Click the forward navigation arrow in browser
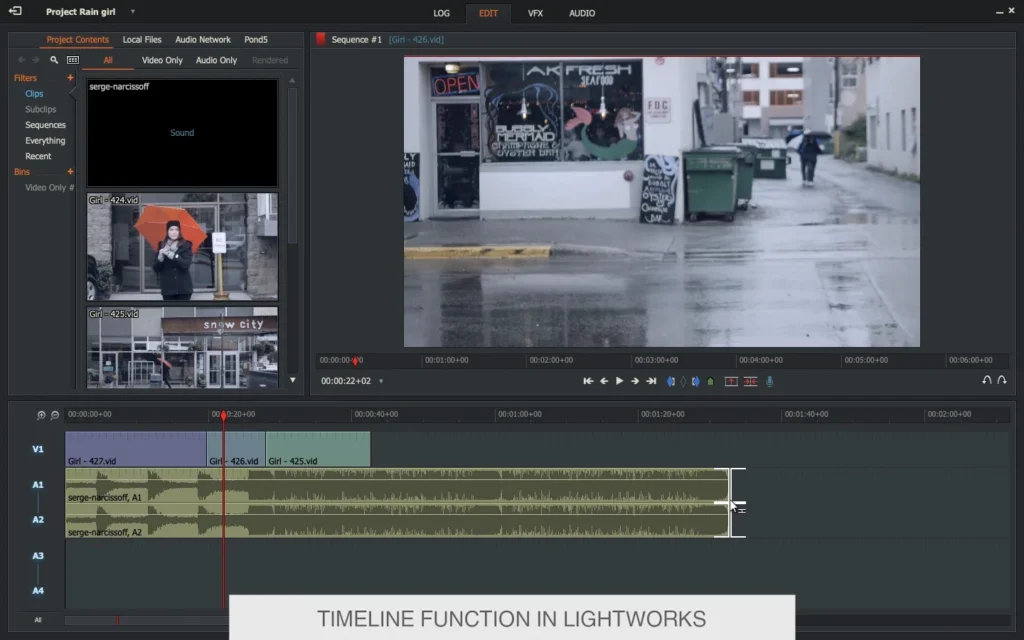 coord(36,60)
